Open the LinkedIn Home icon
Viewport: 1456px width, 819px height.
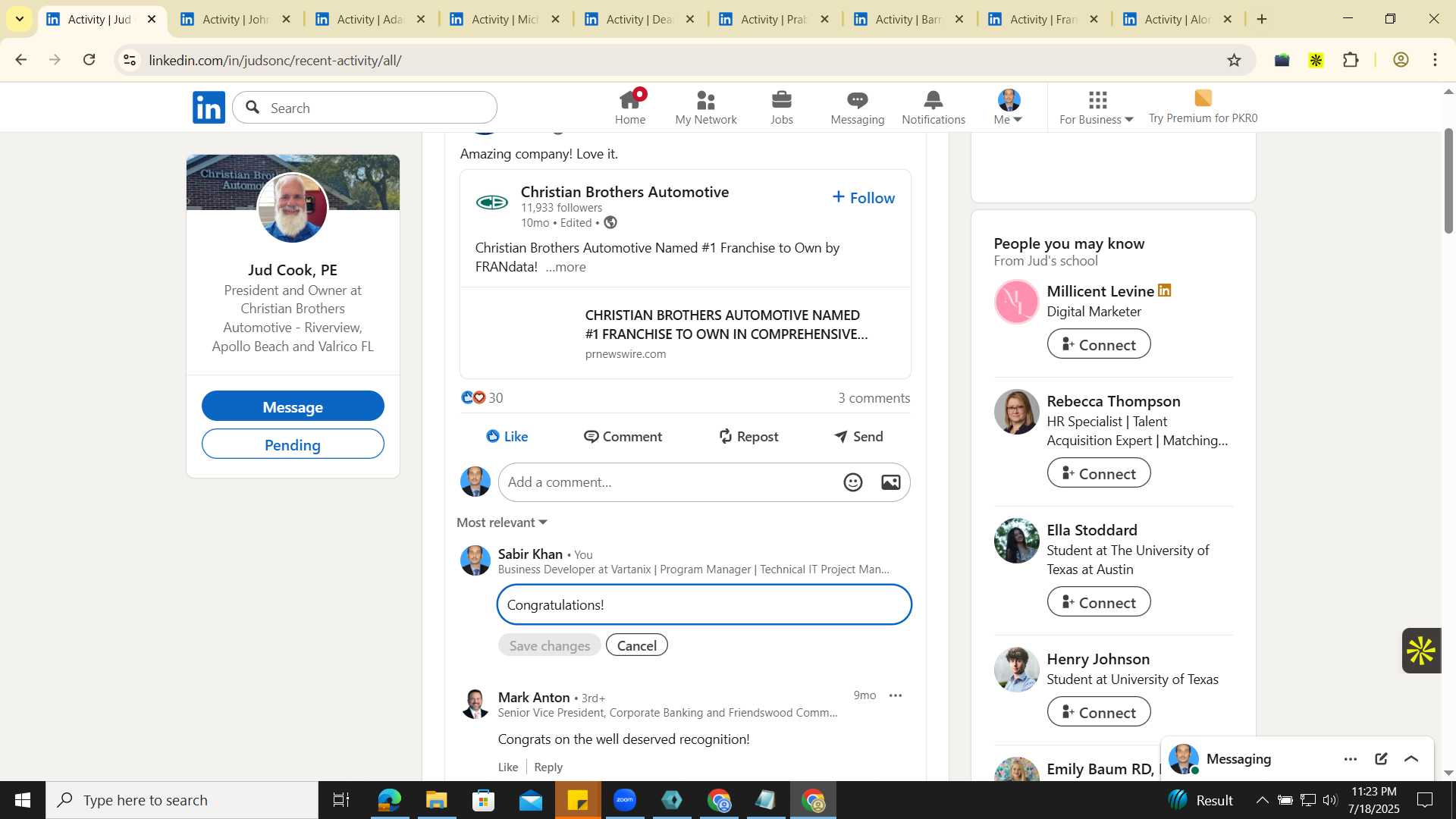pos(629,108)
